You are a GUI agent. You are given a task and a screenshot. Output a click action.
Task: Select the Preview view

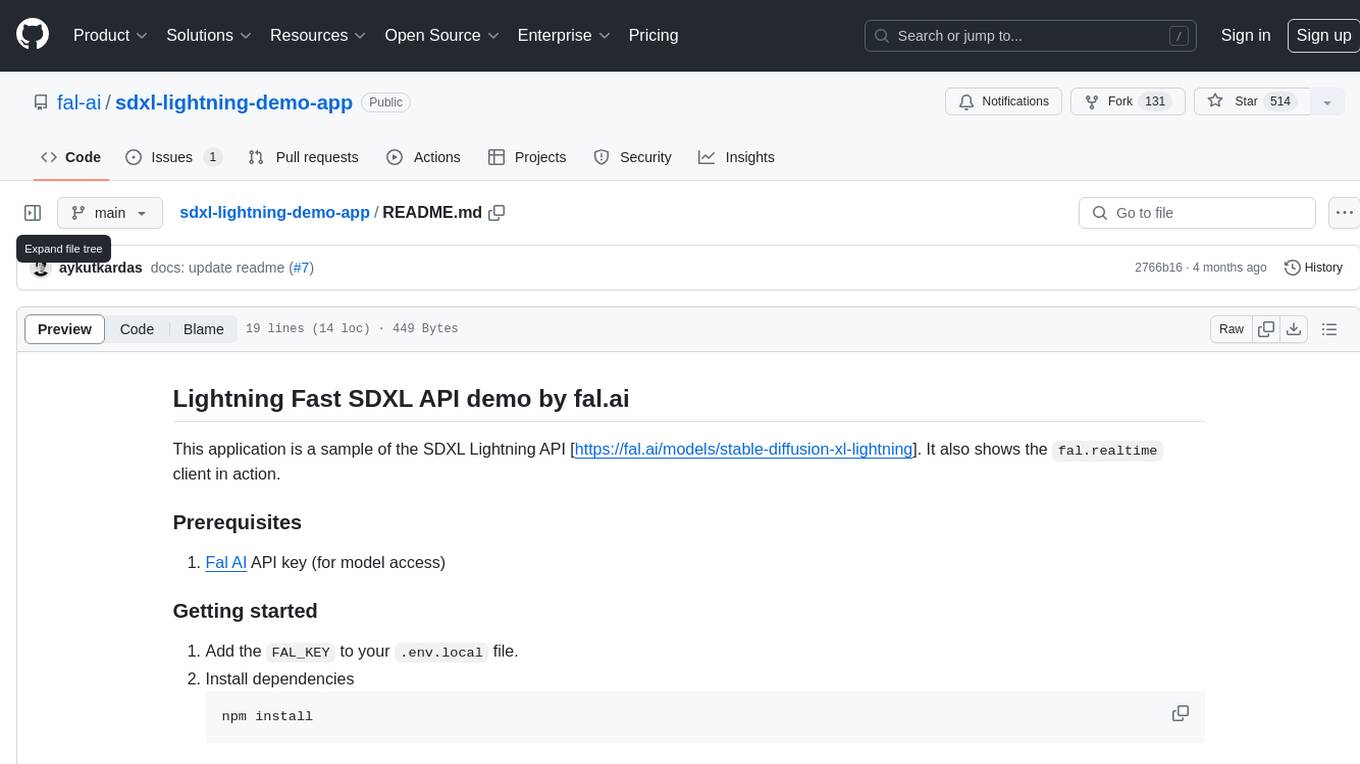[x=65, y=329]
